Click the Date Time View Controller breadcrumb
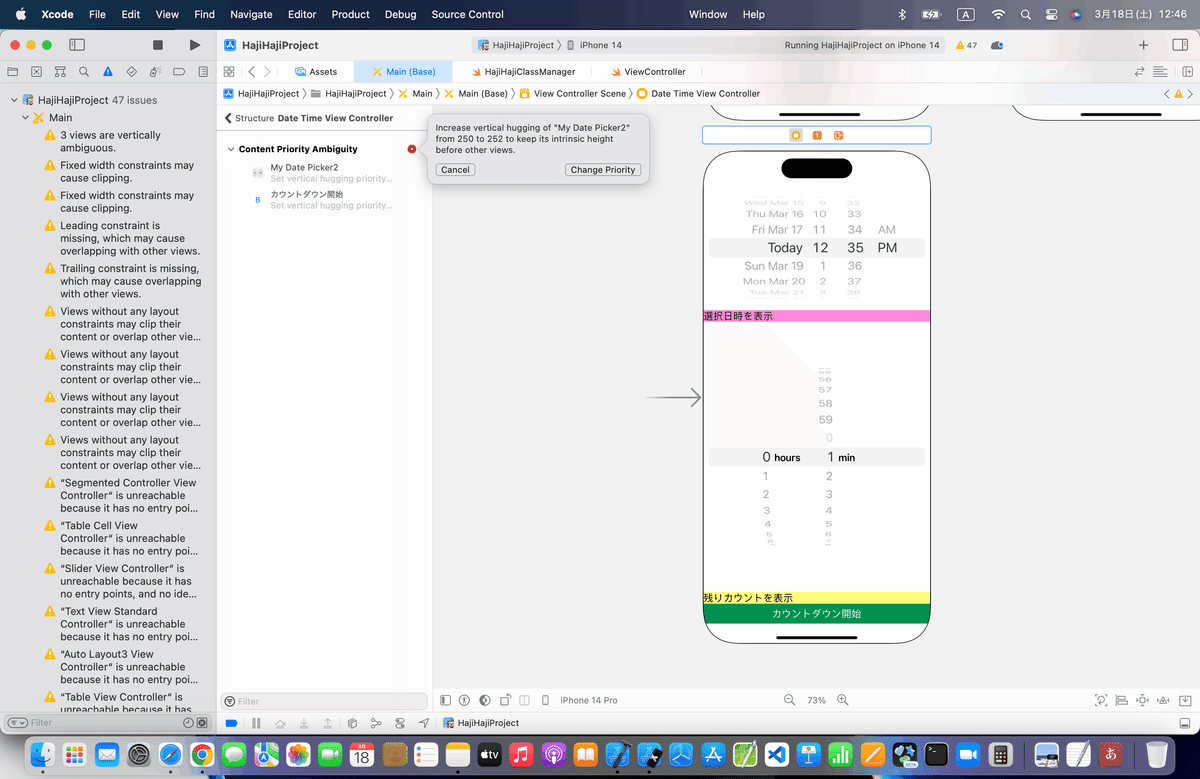 699,93
